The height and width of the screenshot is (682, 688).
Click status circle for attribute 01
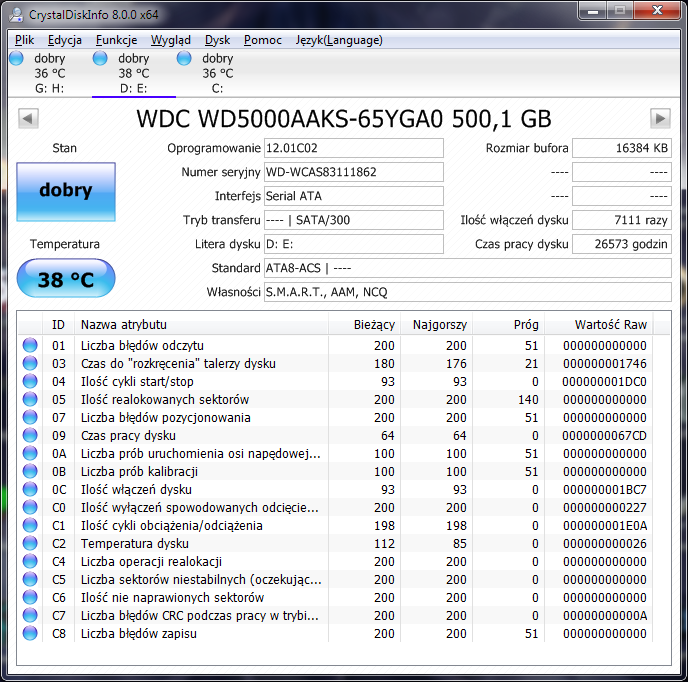pyautogui.click(x=30, y=345)
